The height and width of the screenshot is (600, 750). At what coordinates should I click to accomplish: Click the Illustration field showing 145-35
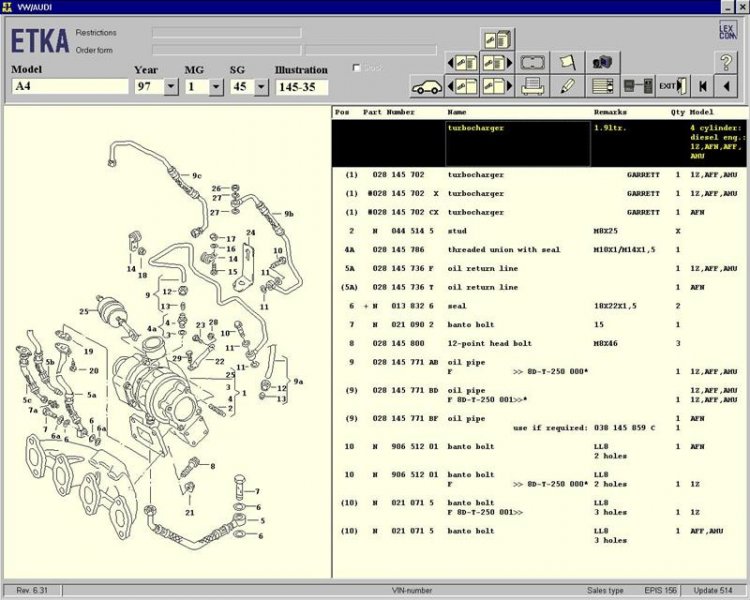(301, 87)
